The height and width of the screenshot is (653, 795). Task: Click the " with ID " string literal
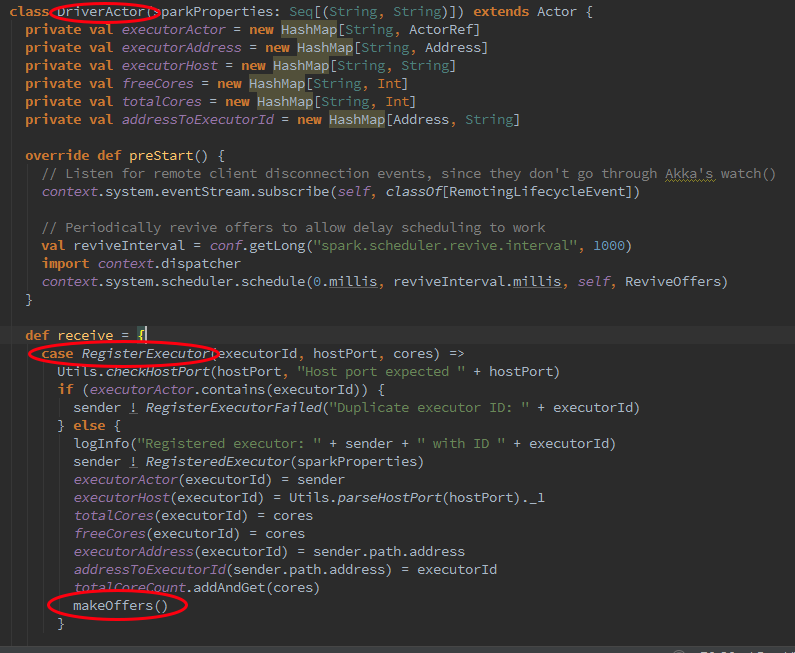[x=460, y=444]
